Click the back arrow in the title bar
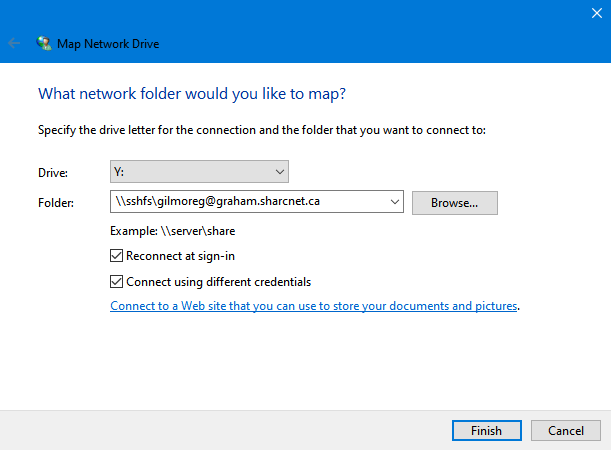This screenshot has width=611, height=450. pos(14,44)
